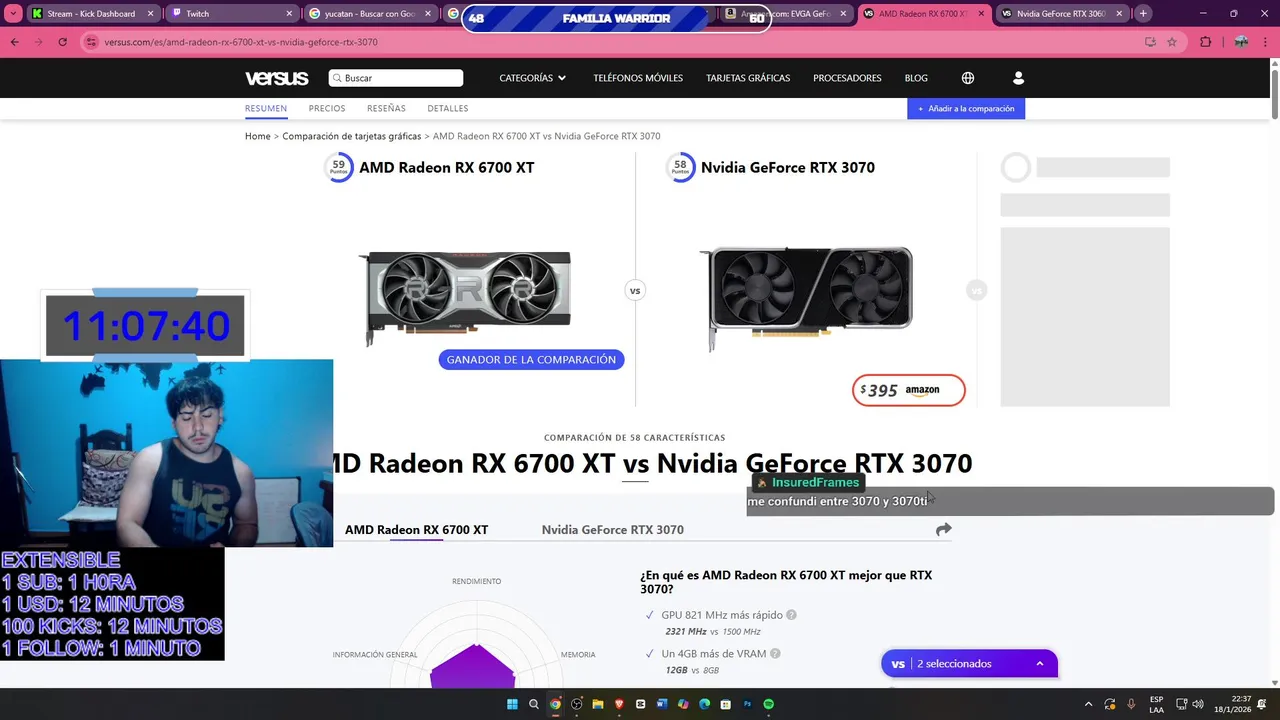
Task: Switch to yucatan - Buscar con Google tab
Action: coord(371,14)
